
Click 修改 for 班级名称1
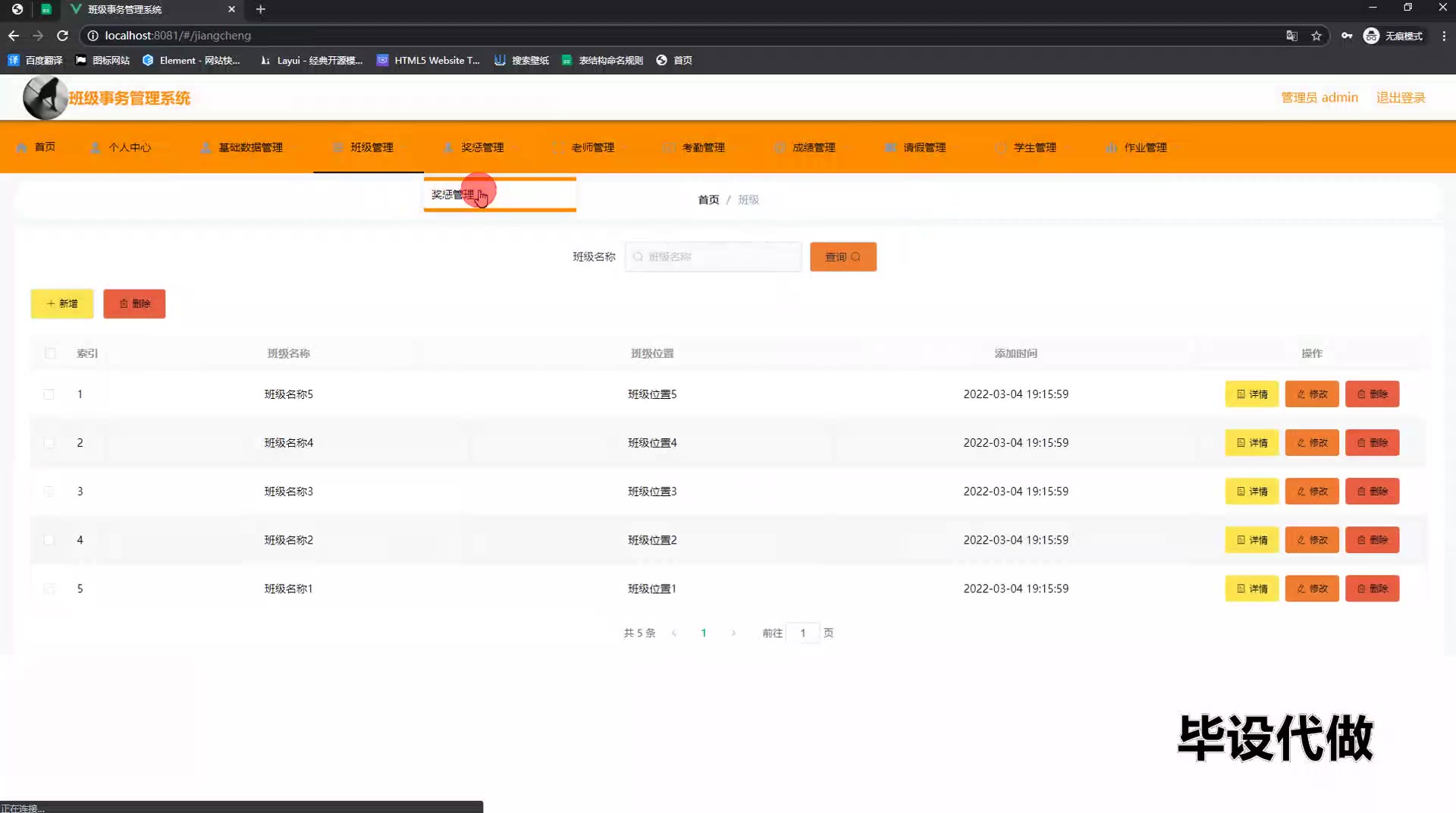tap(1312, 589)
